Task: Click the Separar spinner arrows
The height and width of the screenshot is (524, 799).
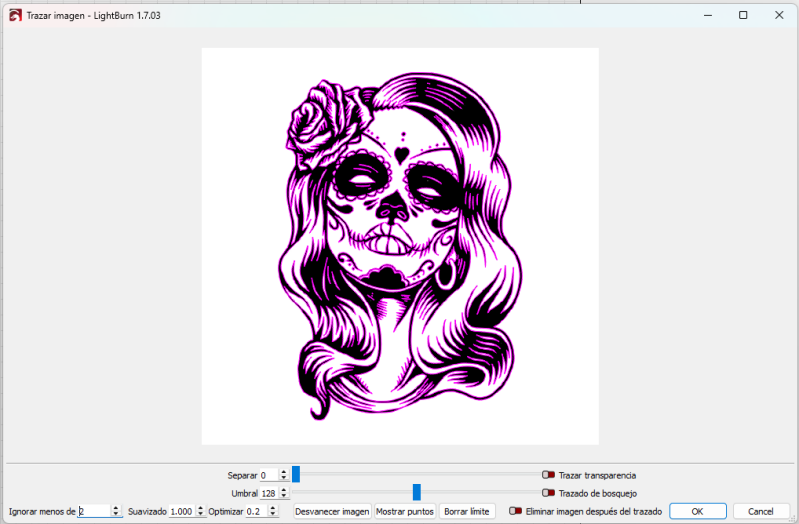Action: (x=284, y=475)
